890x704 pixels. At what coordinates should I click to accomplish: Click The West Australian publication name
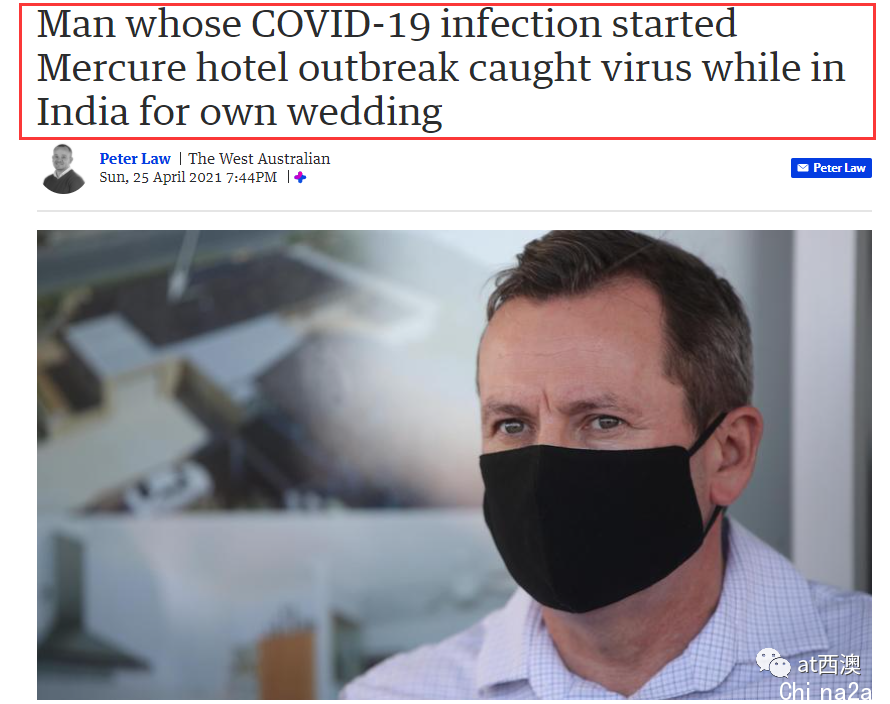(259, 158)
